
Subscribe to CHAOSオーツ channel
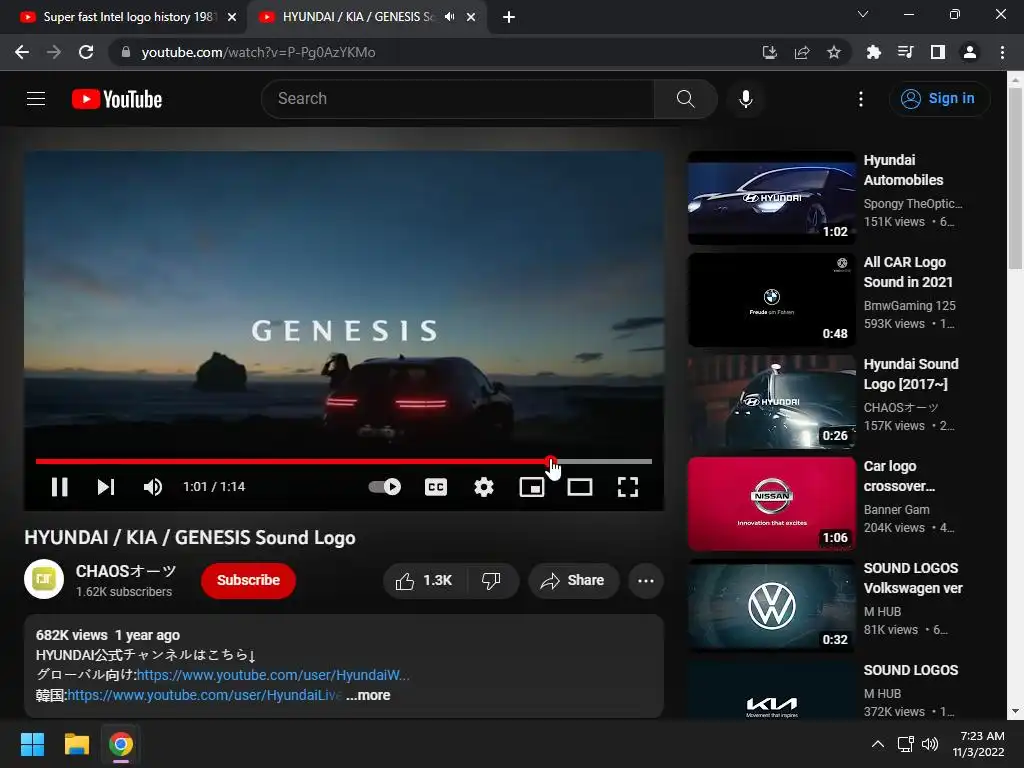coord(248,580)
